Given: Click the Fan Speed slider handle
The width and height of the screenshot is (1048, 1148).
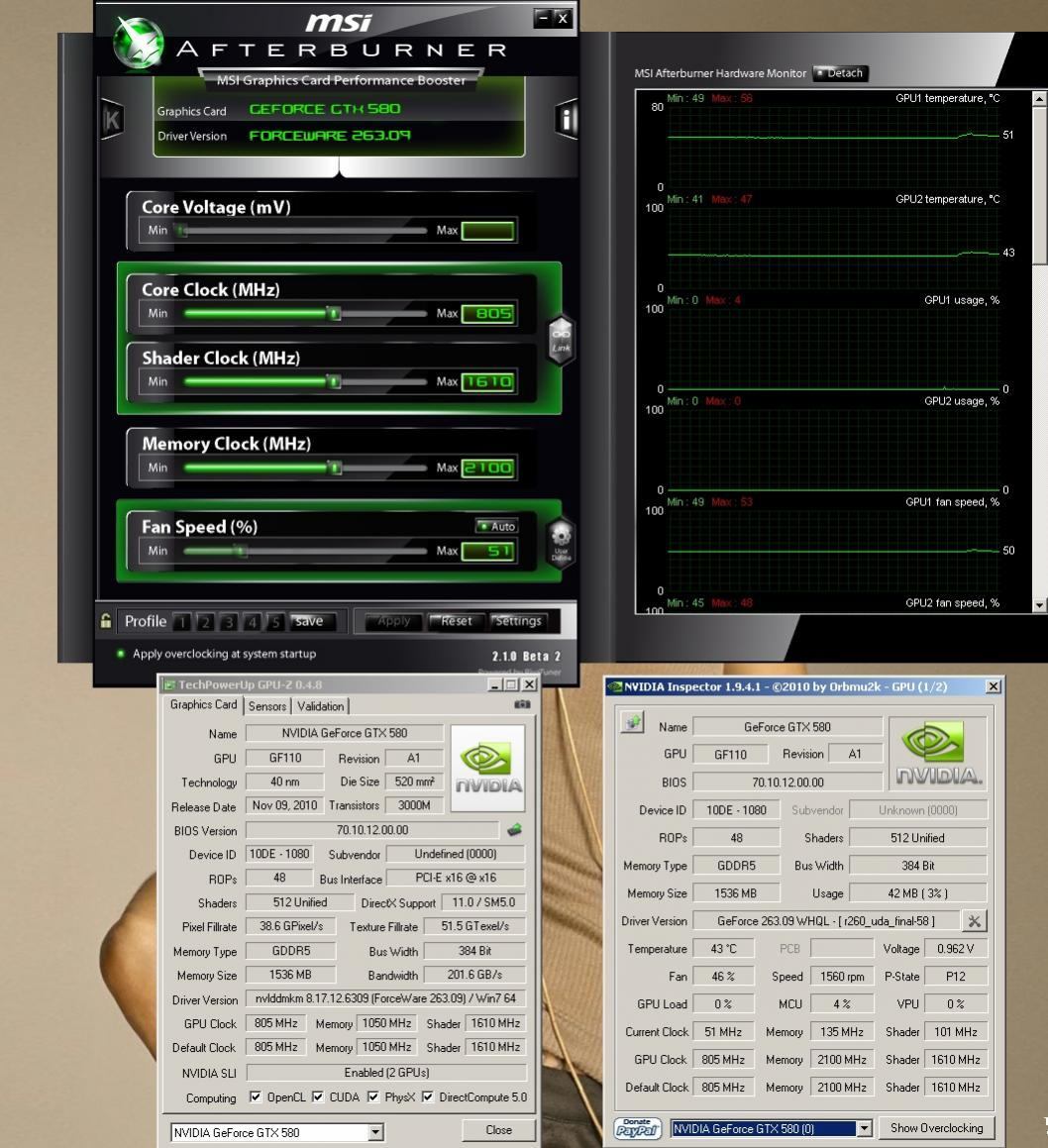Looking at the screenshot, I should tap(241, 552).
